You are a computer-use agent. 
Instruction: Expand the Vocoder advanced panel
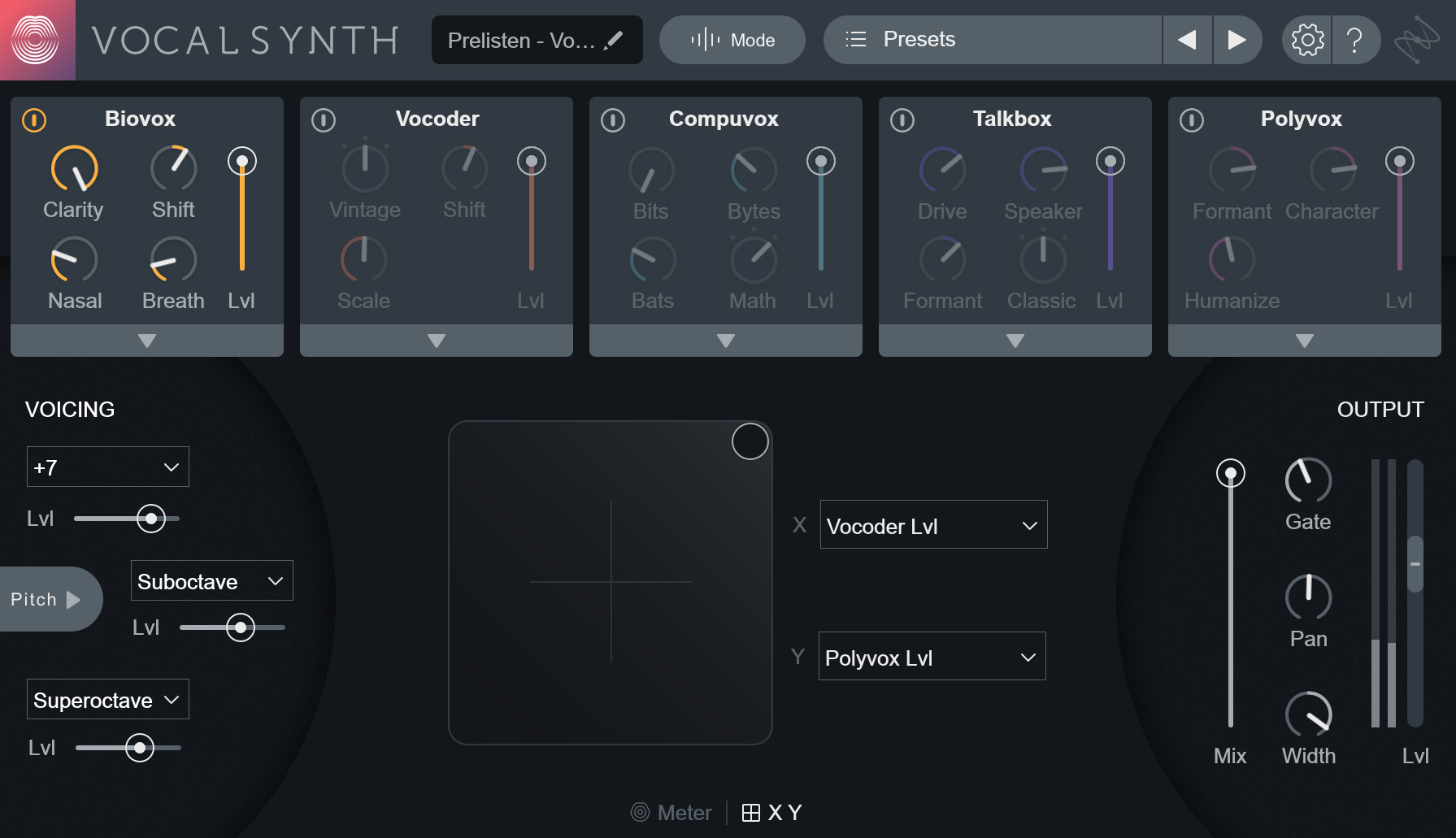pyautogui.click(x=437, y=341)
